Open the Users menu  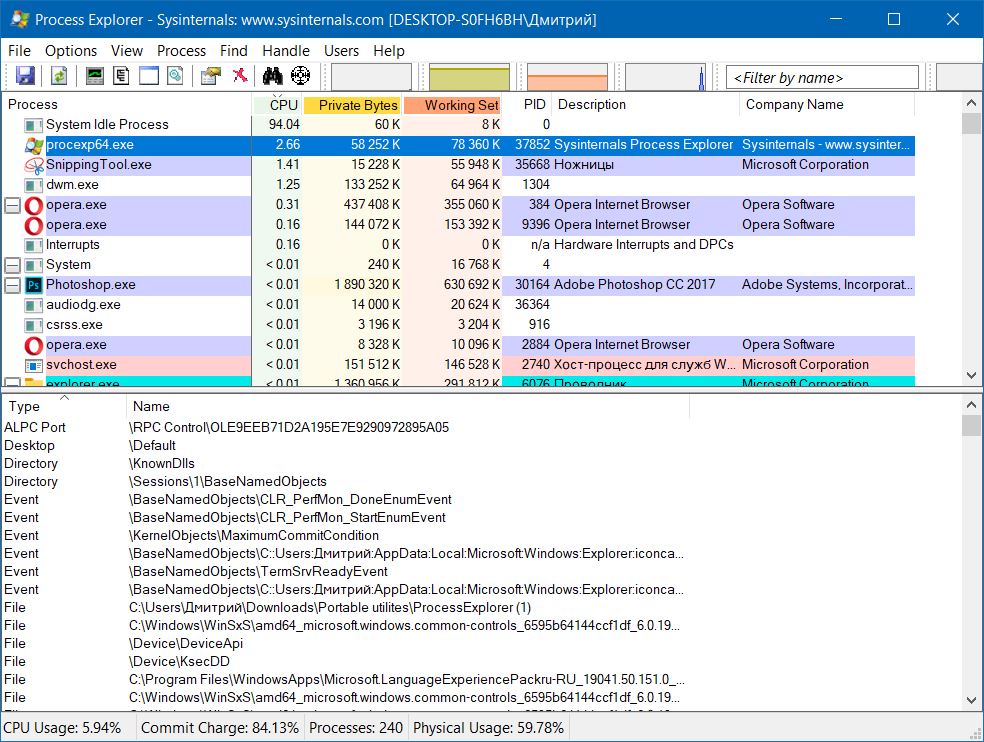pyautogui.click(x=341, y=51)
